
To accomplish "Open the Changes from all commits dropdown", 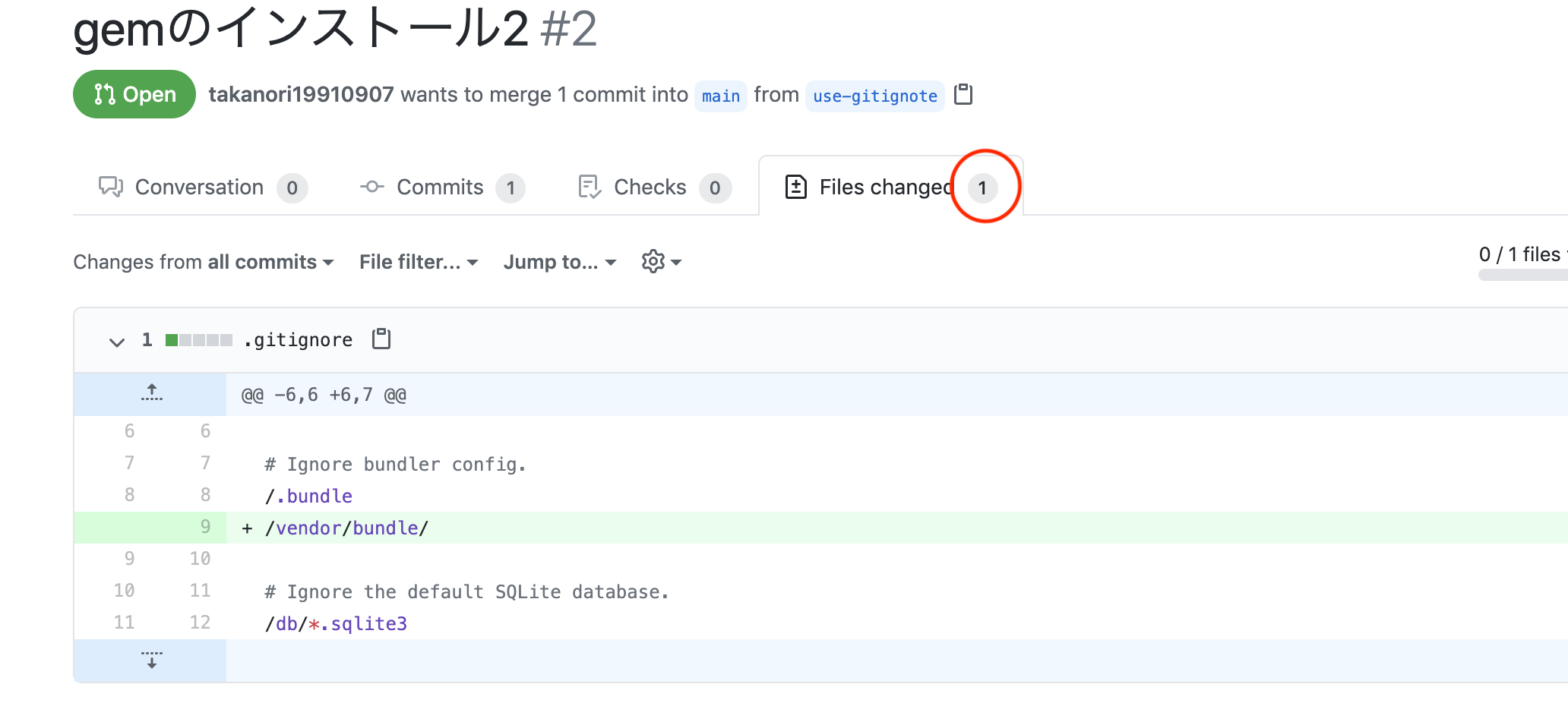I will tap(204, 262).
